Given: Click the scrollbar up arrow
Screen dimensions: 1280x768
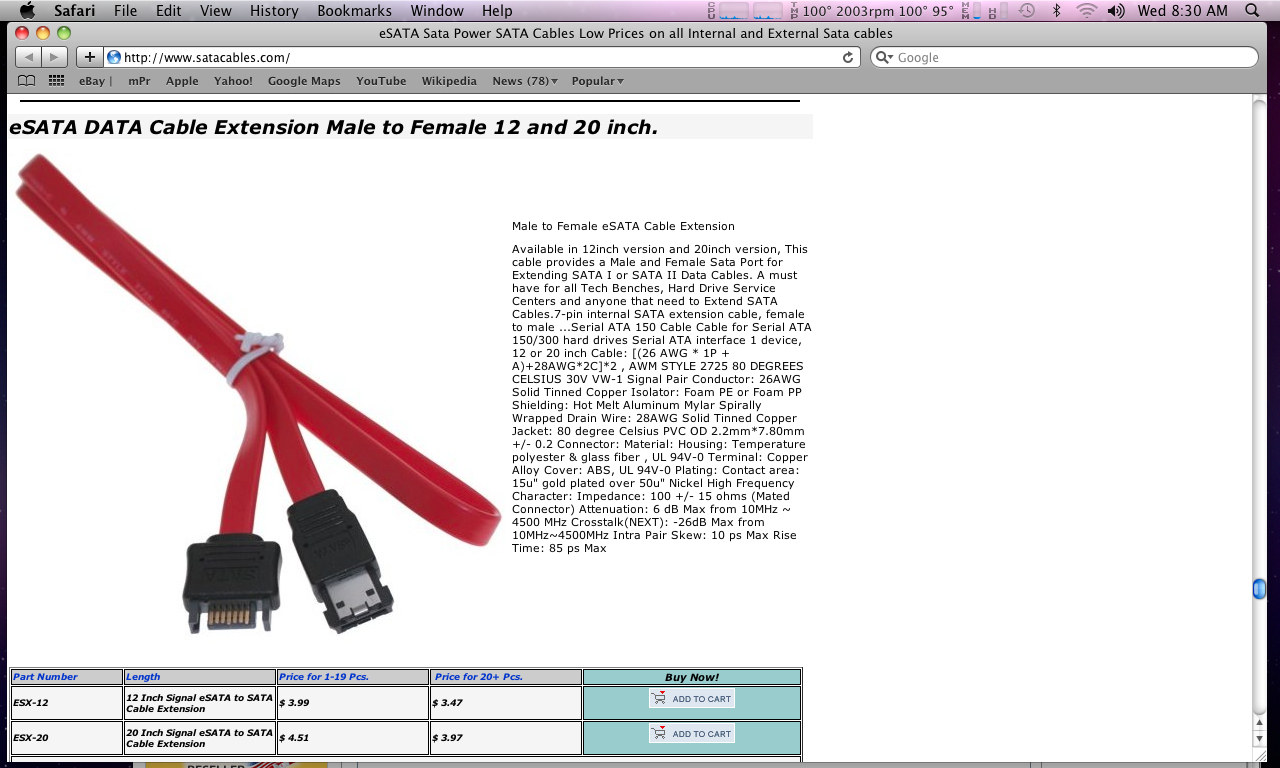Looking at the screenshot, I should coord(1259,722).
